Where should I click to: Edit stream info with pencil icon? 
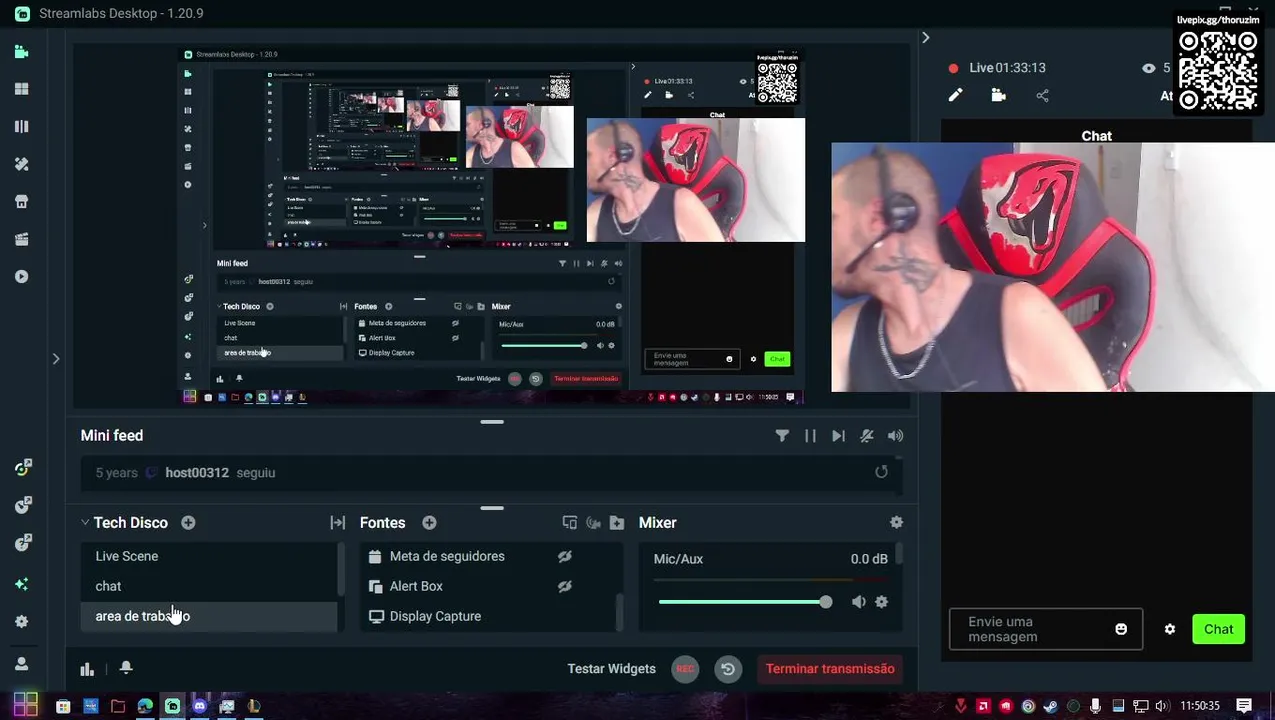955,95
